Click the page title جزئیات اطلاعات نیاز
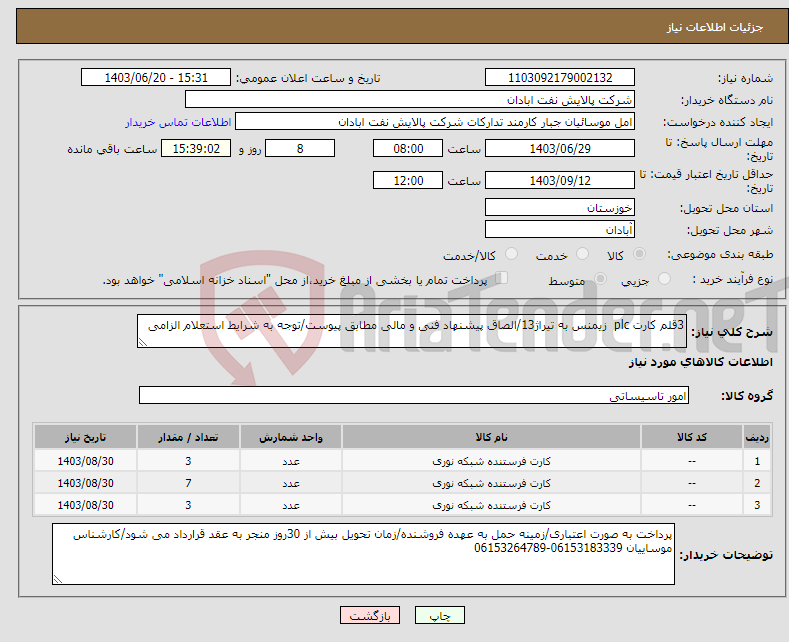The image size is (789, 642). (715, 27)
